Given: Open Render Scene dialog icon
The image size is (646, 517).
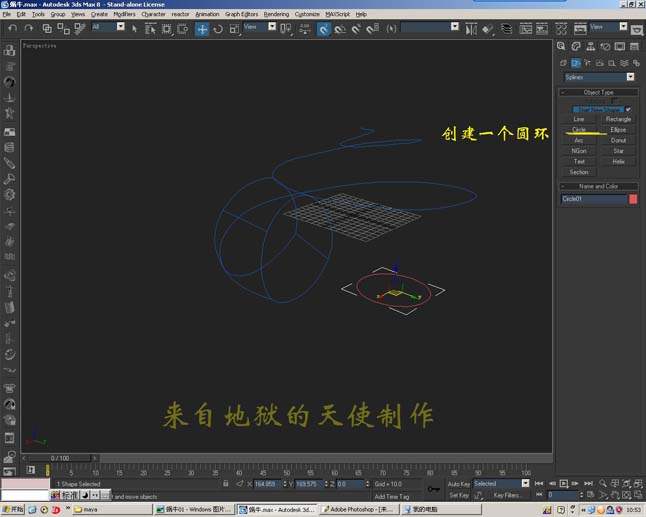Looking at the screenshot, I should 580,28.
